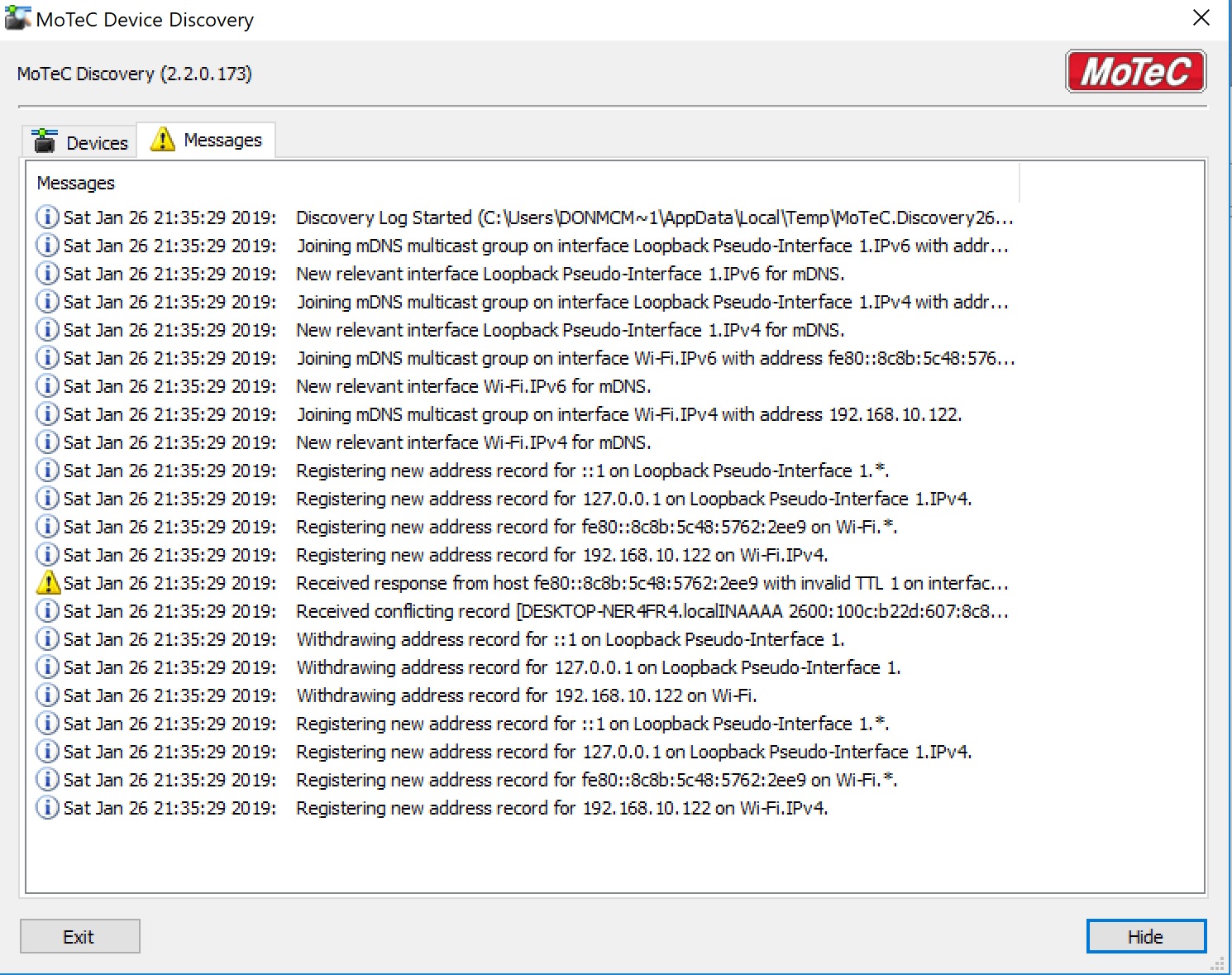
Task: Click the Devices tab computer icon
Action: click(45, 141)
